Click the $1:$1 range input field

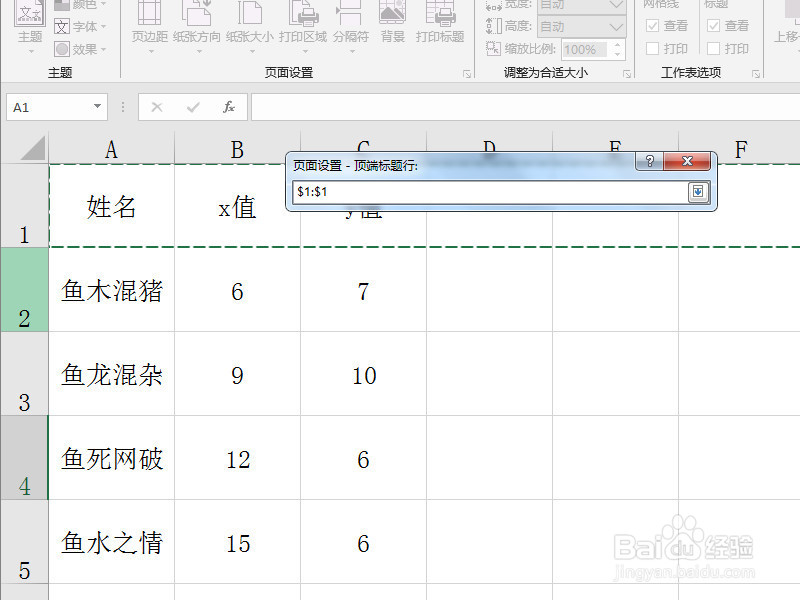click(490, 192)
